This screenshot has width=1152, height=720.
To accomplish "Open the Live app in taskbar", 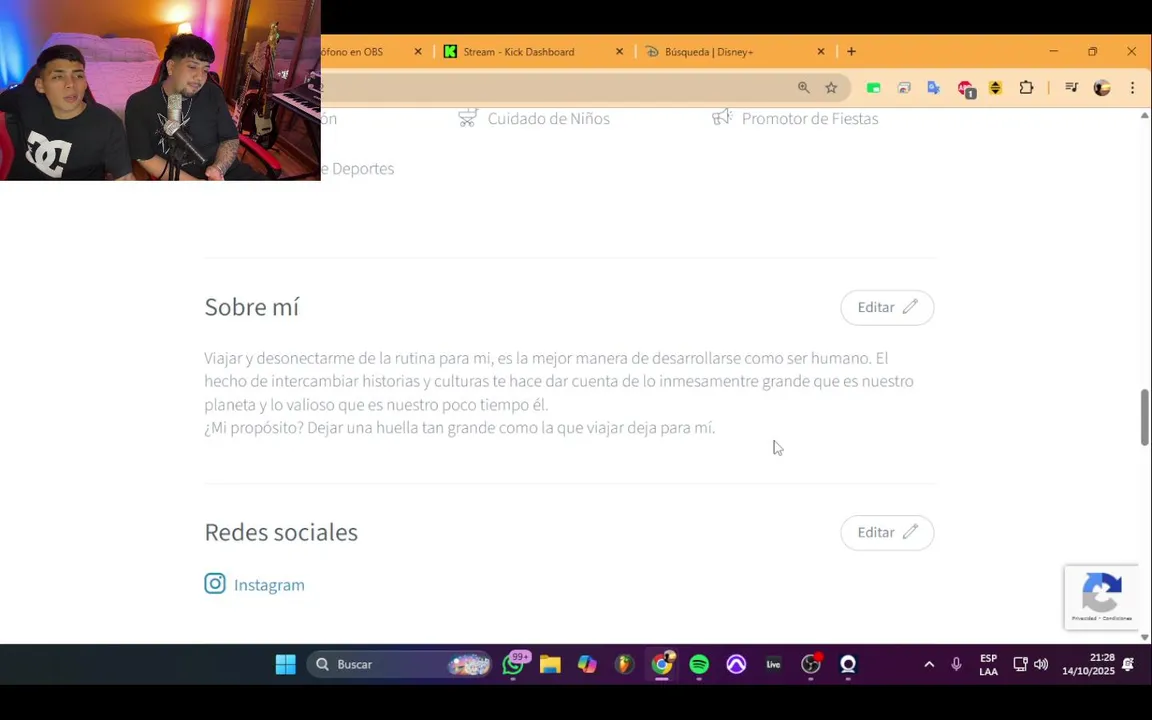I will 774,664.
